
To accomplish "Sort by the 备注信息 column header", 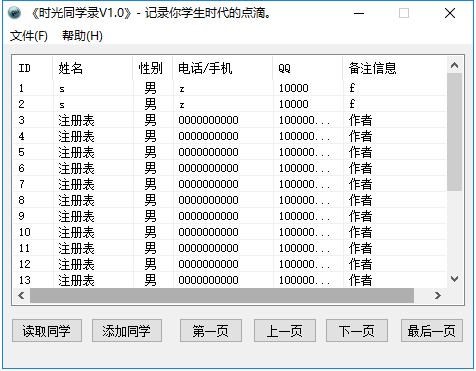I will pyautogui.click(x=394, y=68).
